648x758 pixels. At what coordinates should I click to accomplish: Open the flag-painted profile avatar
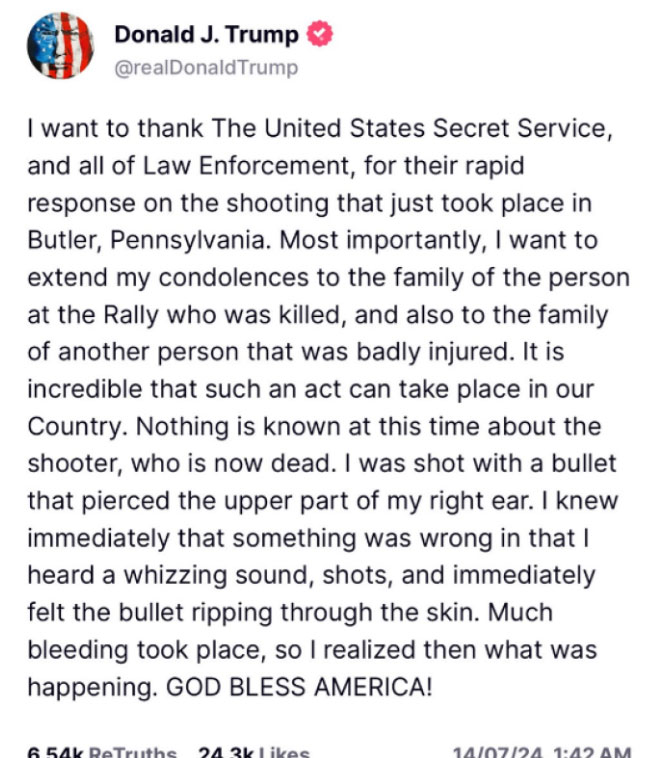[x=60, y=46]
